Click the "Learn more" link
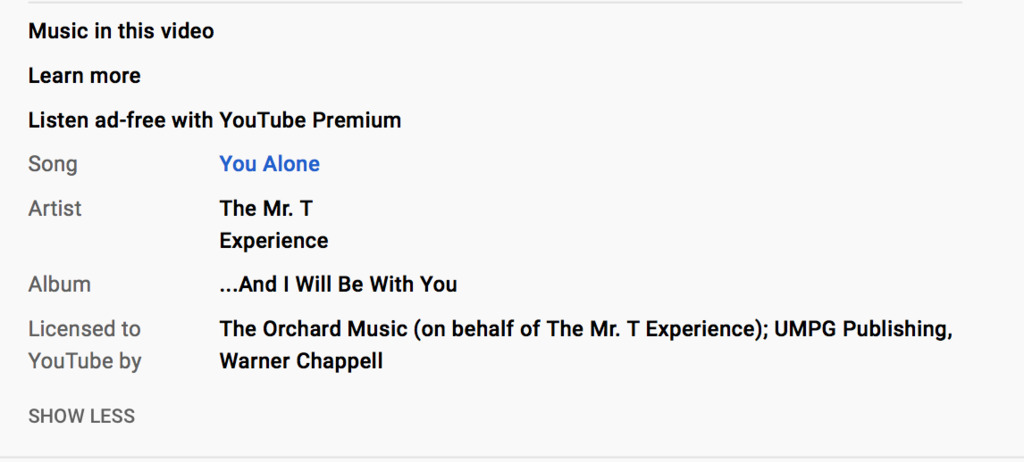This screenshot has width=1024, height=462. tap(84, 76)
